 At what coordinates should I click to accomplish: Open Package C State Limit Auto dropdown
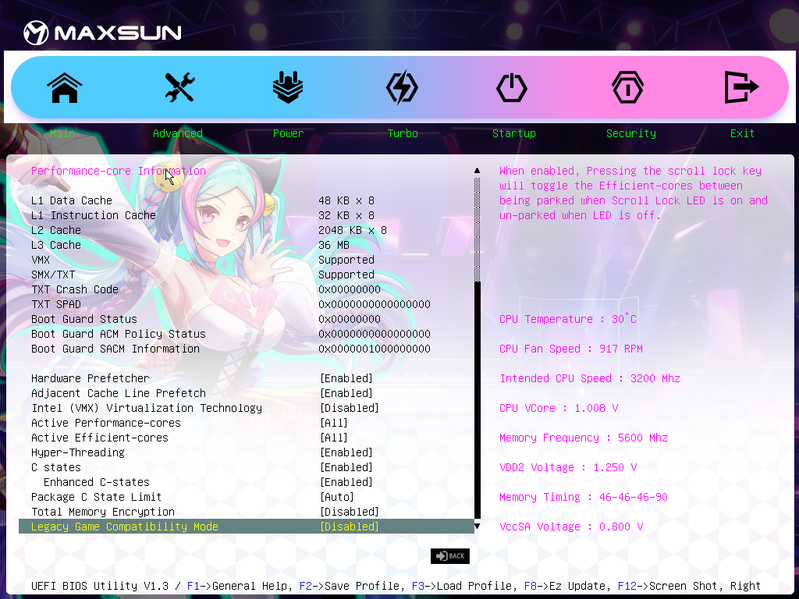[x=337, y=497]
